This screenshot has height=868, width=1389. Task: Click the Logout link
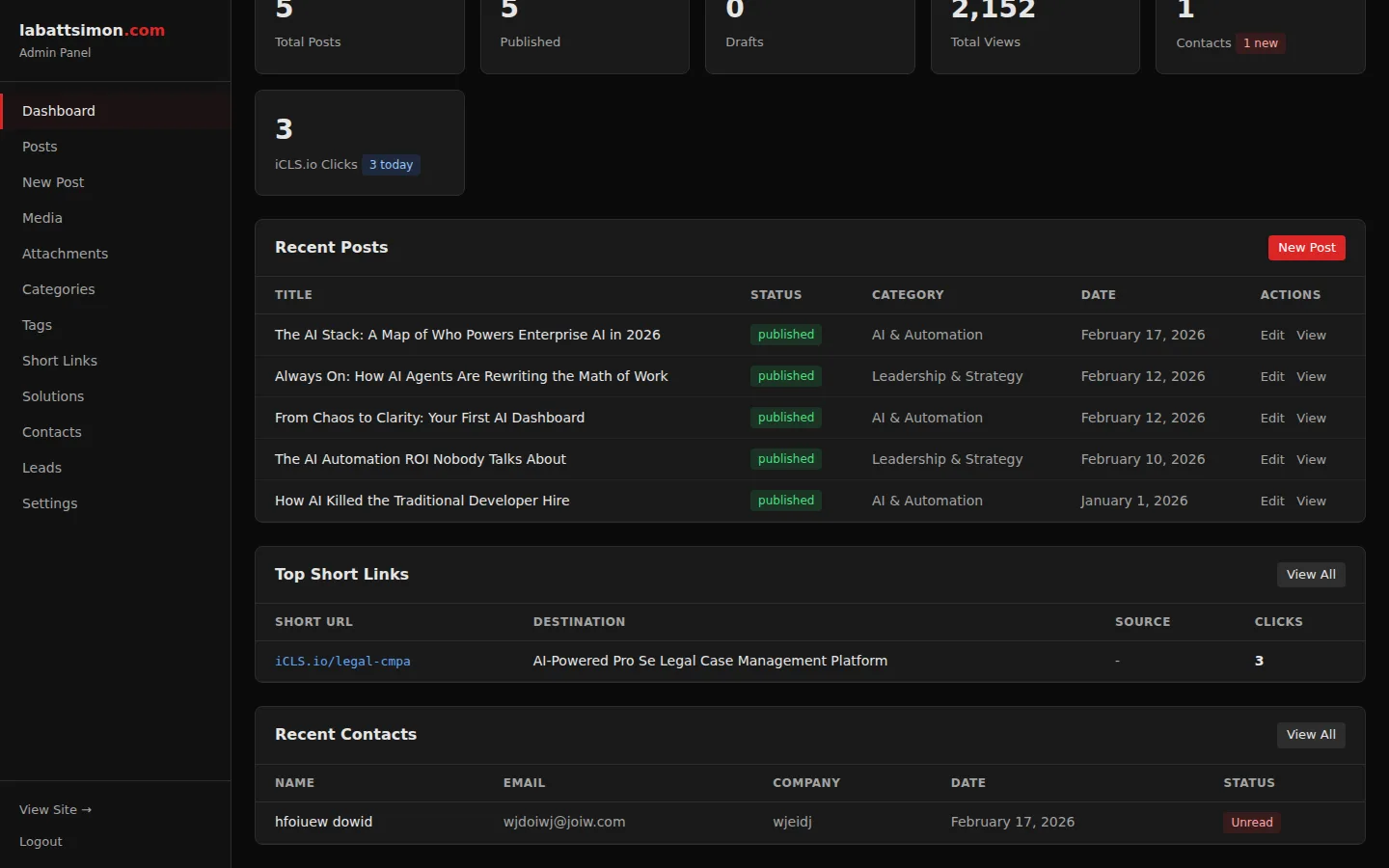(x=41, y=841)
